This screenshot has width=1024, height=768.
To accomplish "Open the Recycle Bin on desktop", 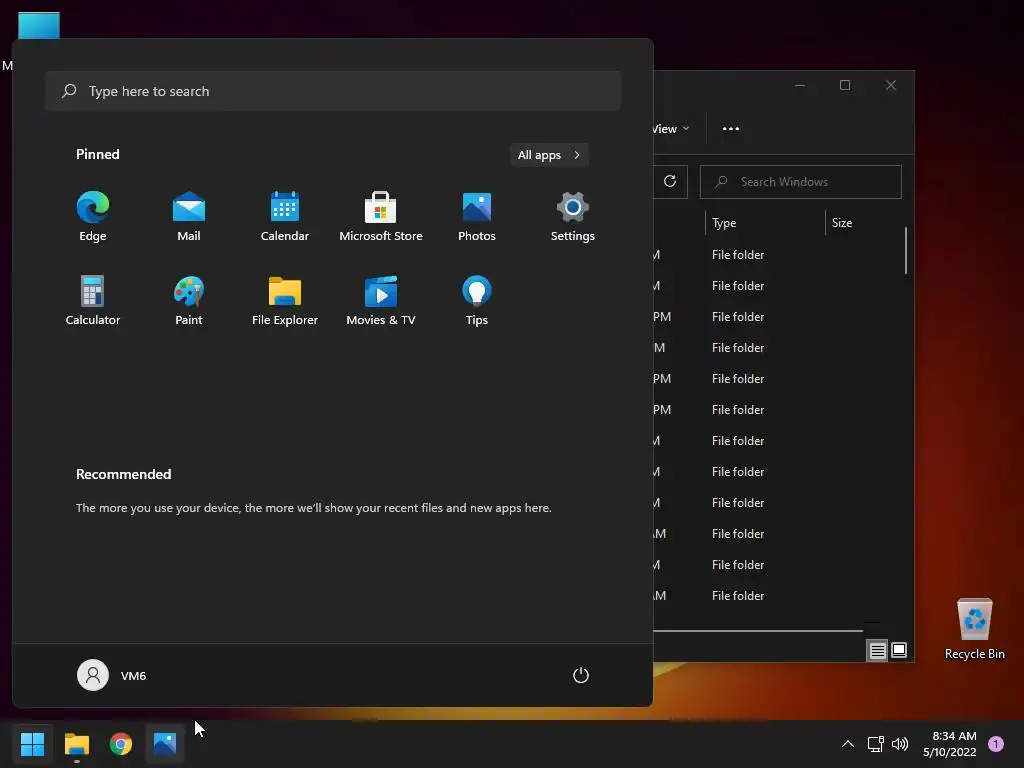I will coord(974,629).
